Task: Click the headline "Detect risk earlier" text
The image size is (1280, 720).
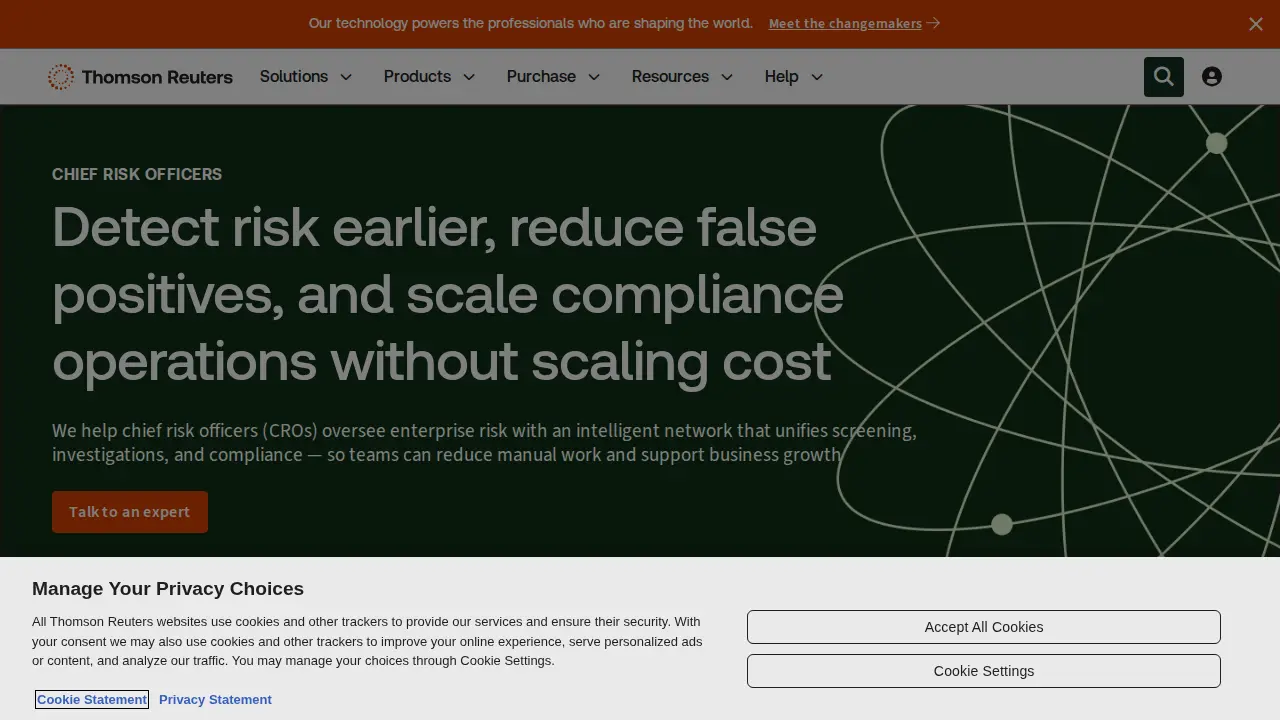Action: pyautogui.click(x=274, y=227)
